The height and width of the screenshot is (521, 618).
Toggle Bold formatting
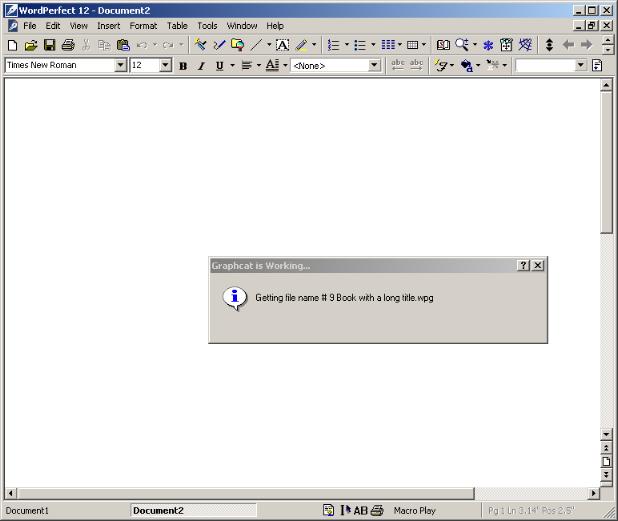[183, 66]
